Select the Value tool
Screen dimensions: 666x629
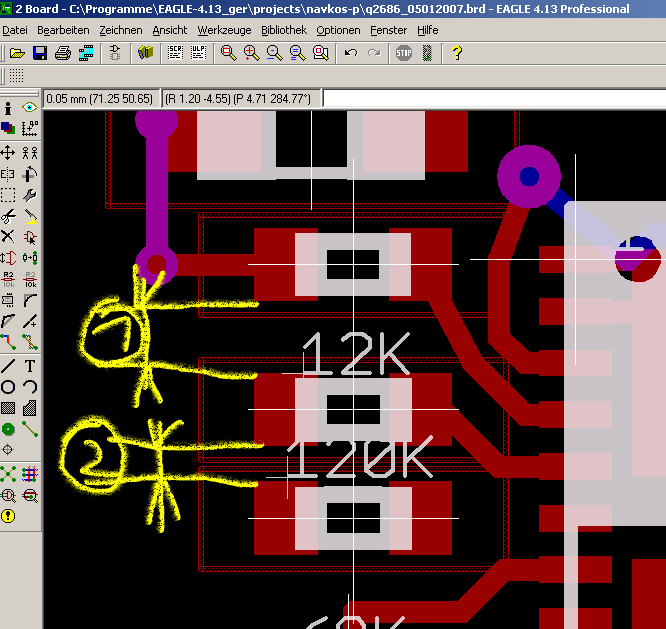tap(29, 279)
